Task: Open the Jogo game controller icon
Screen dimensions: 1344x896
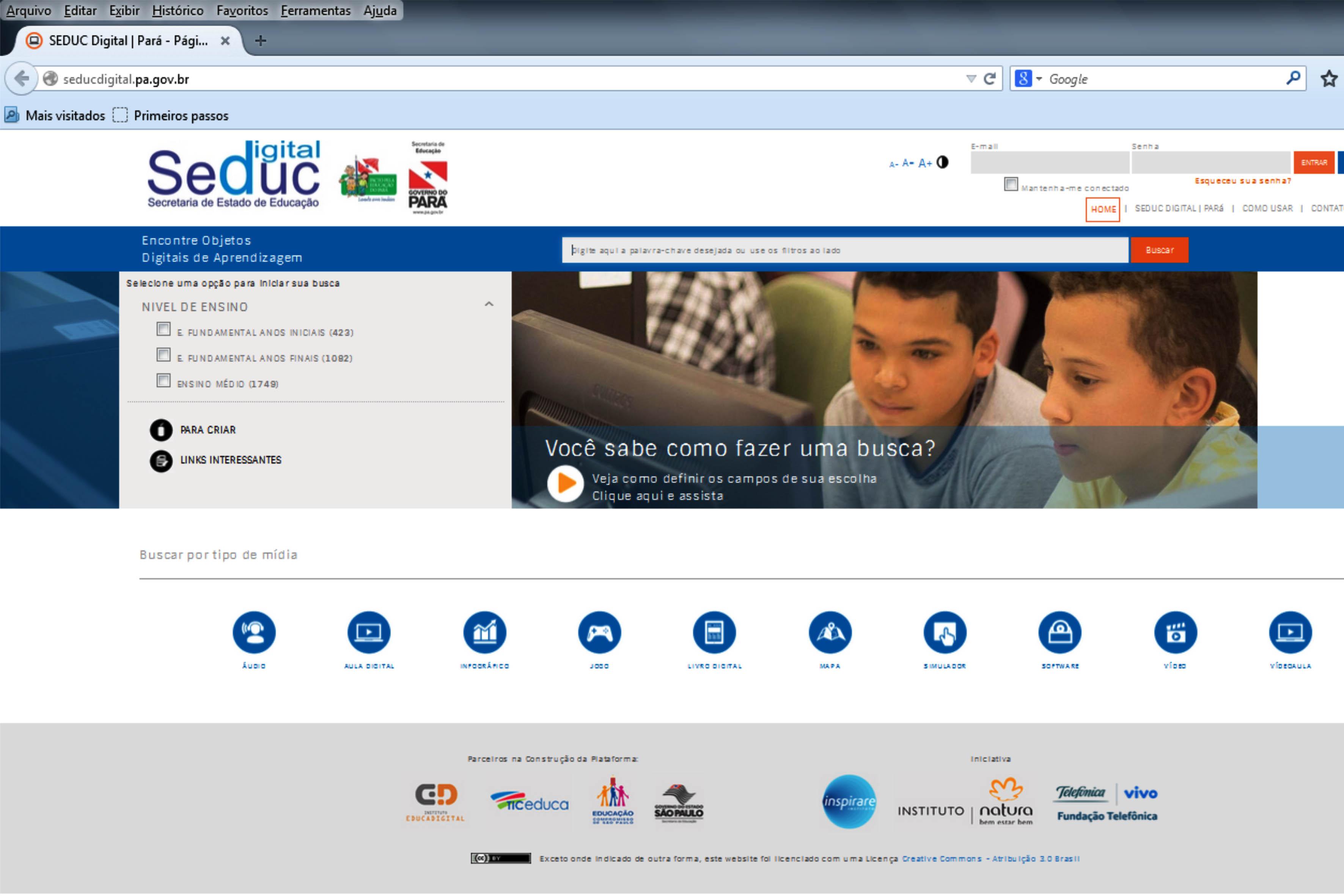Action: point(599,632)
